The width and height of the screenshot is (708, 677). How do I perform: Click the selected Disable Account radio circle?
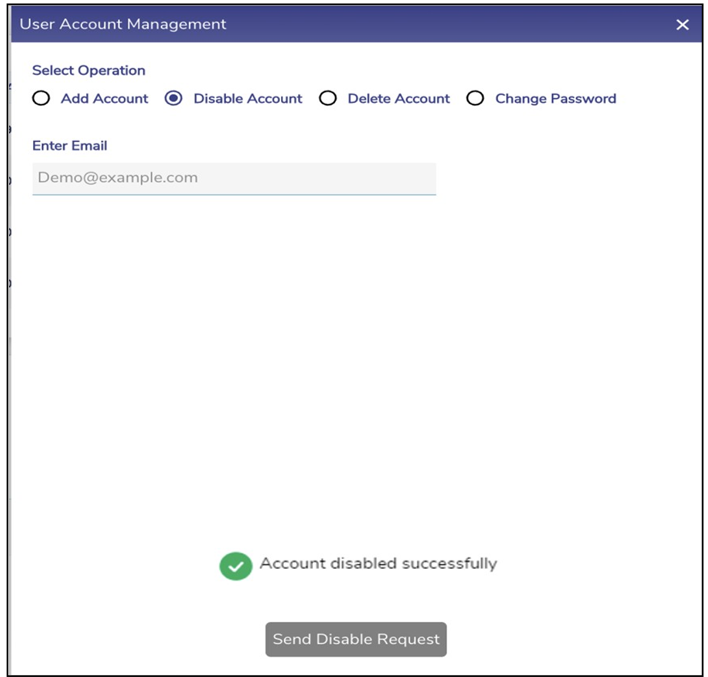pos(173,99)
